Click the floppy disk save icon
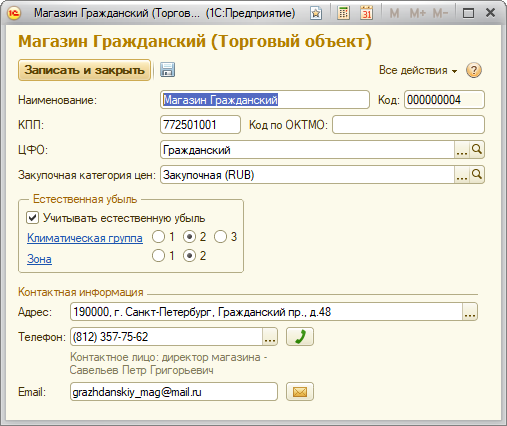Image resolution: width=507 pixels, height=426 pixels. (x=167, y=70)
